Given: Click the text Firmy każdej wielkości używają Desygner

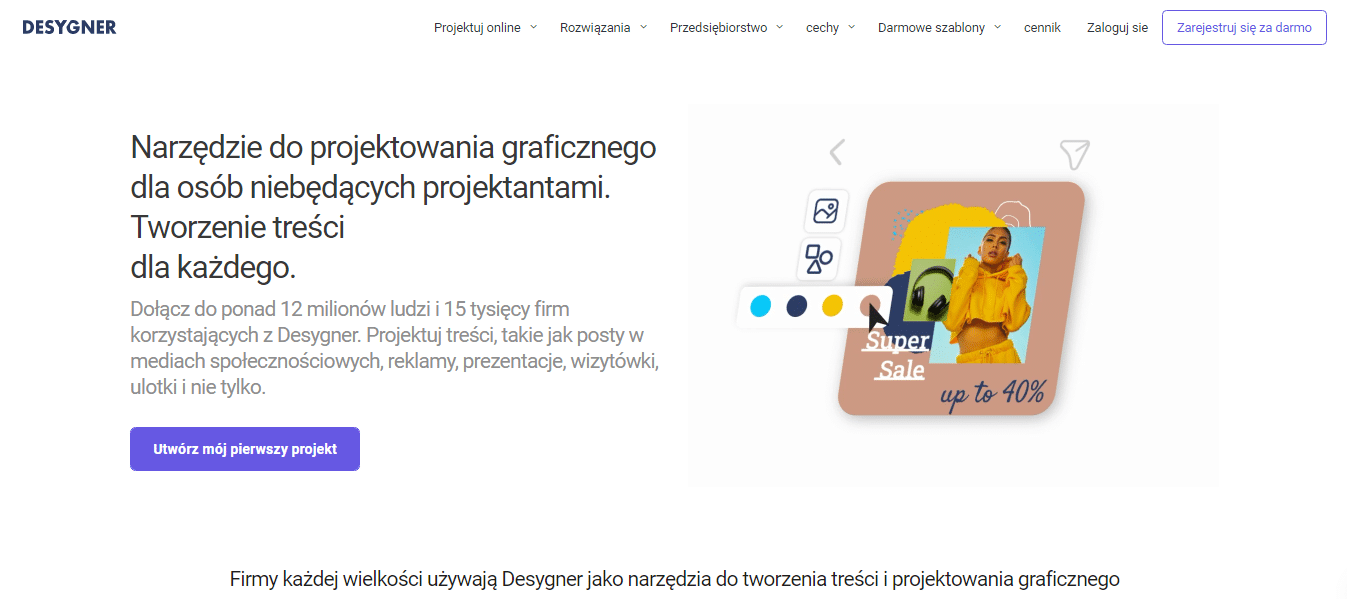Looking at the screenshot, I should click(674, 579).
